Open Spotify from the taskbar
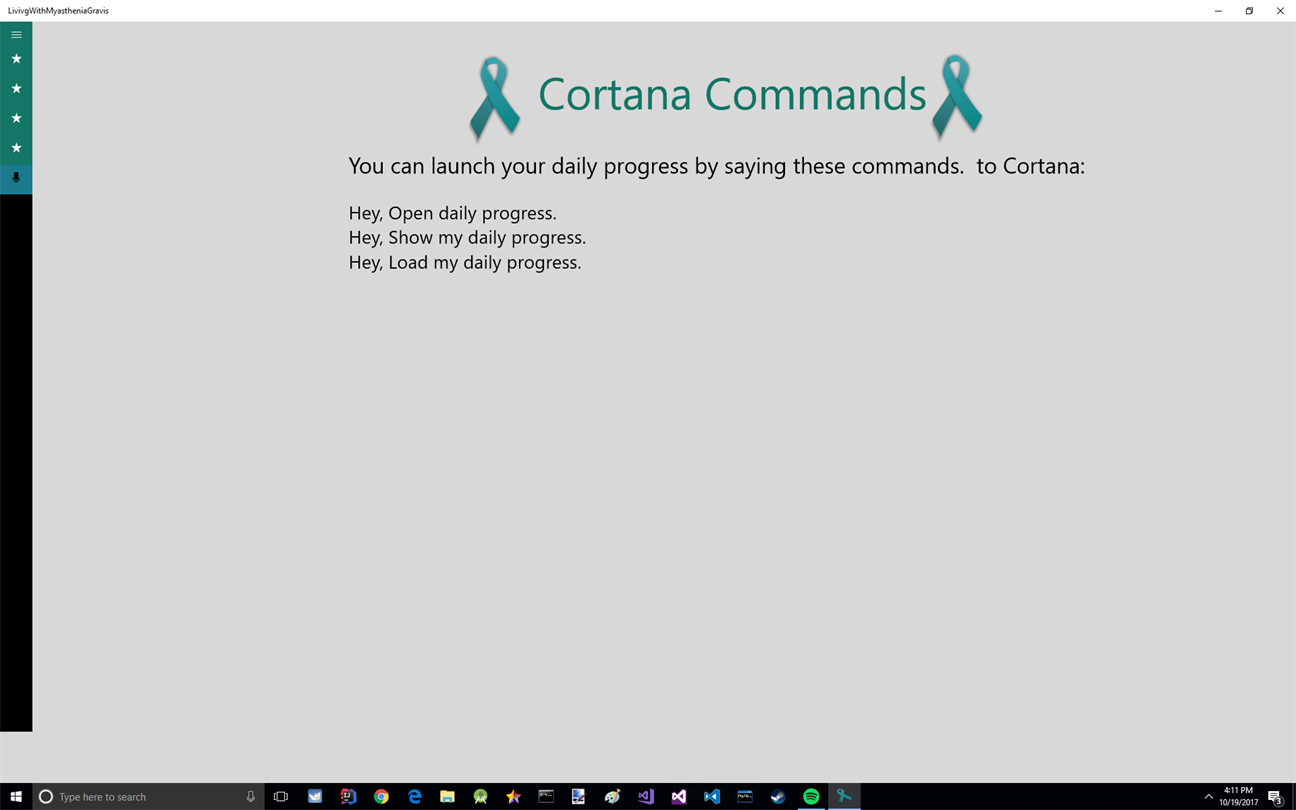1296x810 pixels. (811, 797)
